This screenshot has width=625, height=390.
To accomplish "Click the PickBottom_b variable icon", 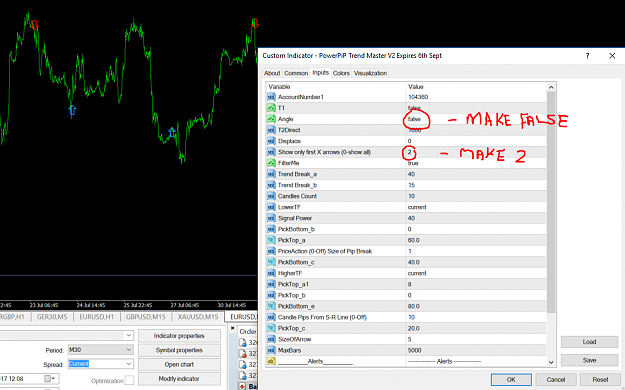I will click(x=271, y=229).
